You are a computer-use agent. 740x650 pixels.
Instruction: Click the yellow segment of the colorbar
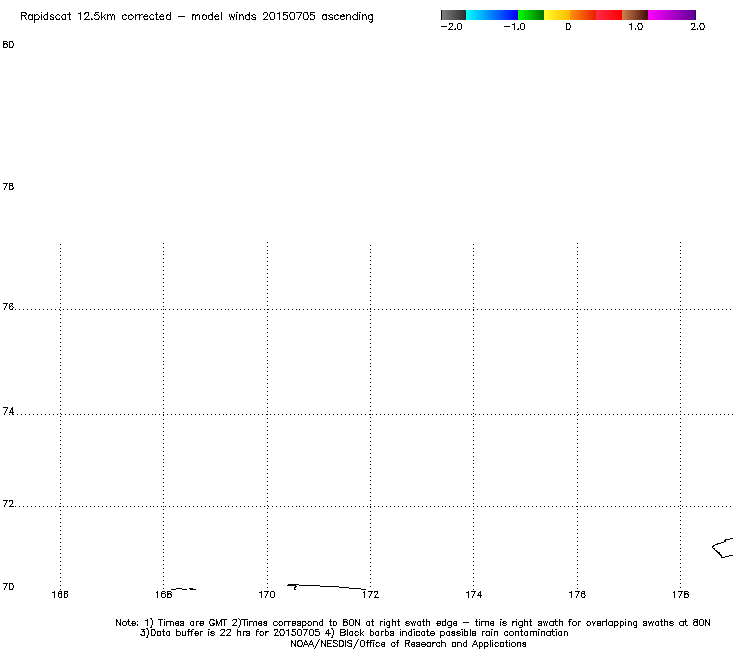(557, 15)
